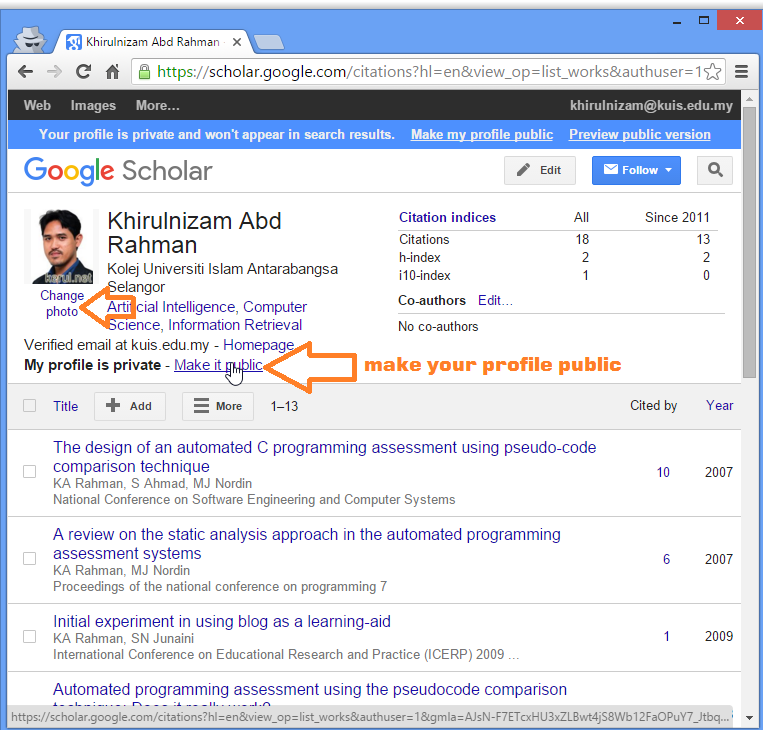Viewport: 763px width, 730px height.
Task: Click the browser forward arrow
Action: pyautogui.click(x=54, y=72)
